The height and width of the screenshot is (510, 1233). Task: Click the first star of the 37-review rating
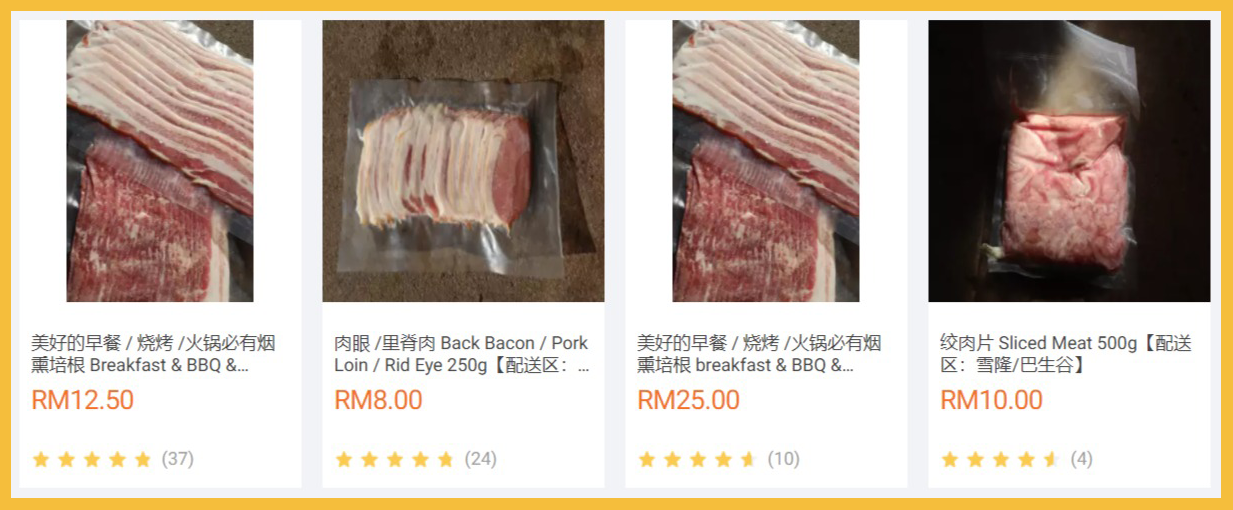tap(41, 460)
